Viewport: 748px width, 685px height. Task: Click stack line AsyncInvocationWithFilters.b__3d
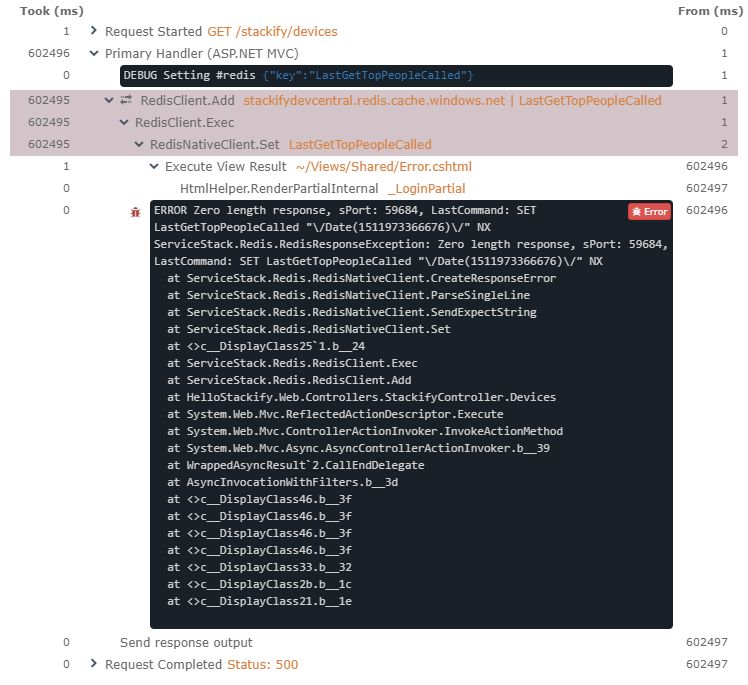coord(282,482)
